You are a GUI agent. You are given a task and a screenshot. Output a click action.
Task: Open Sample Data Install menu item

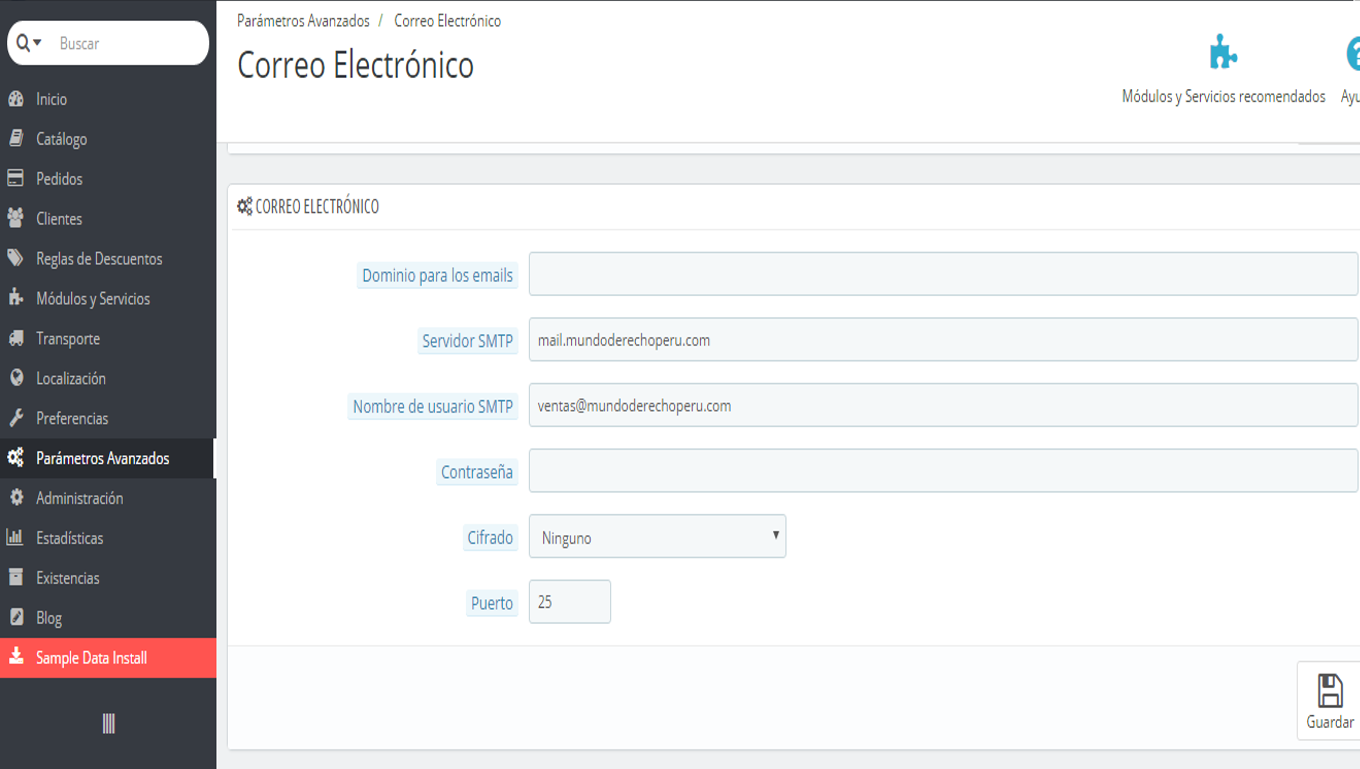point(91,658)
